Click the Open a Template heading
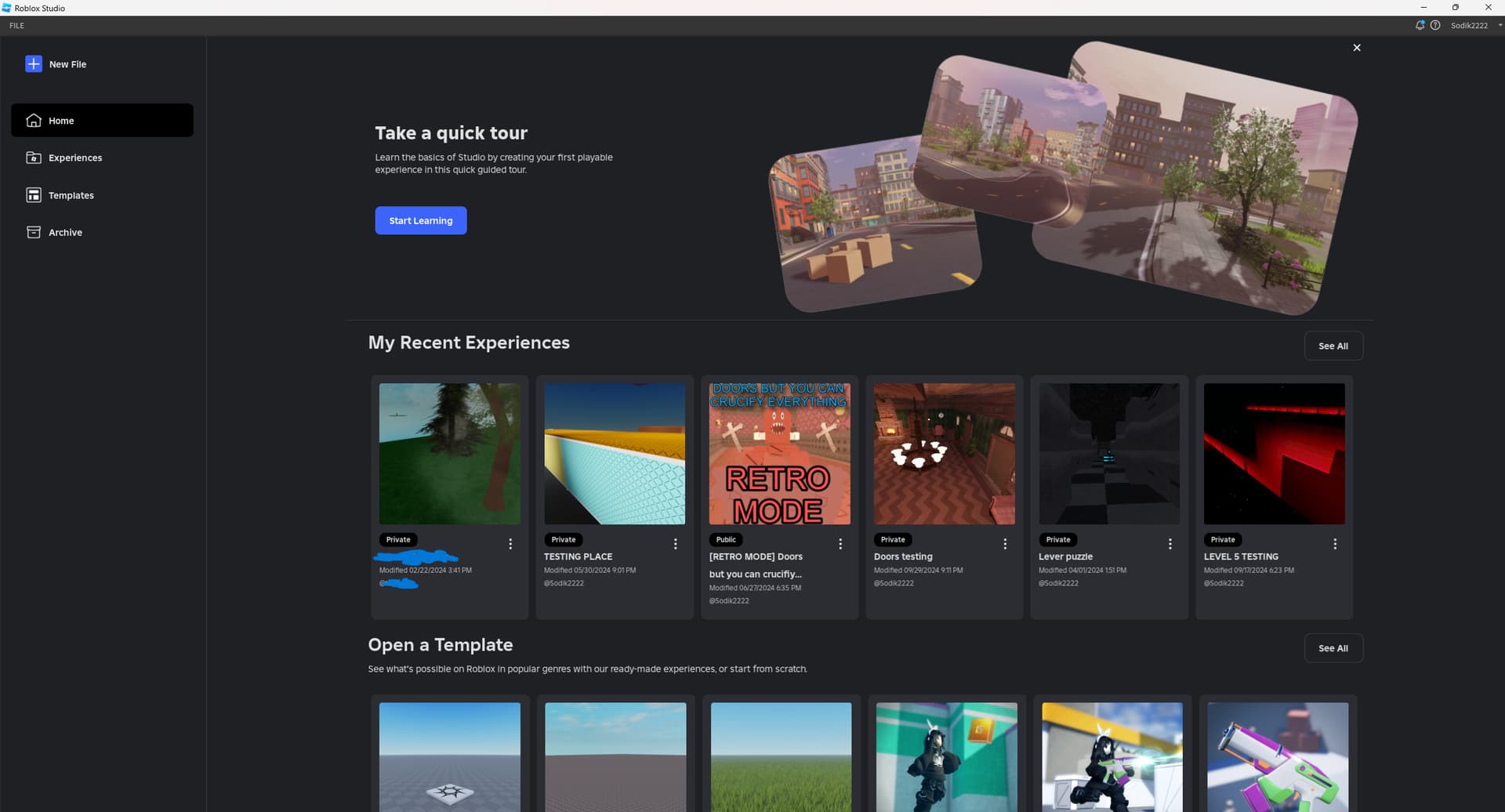Viewport: 1505px width, 812px height. click(441, 645)
